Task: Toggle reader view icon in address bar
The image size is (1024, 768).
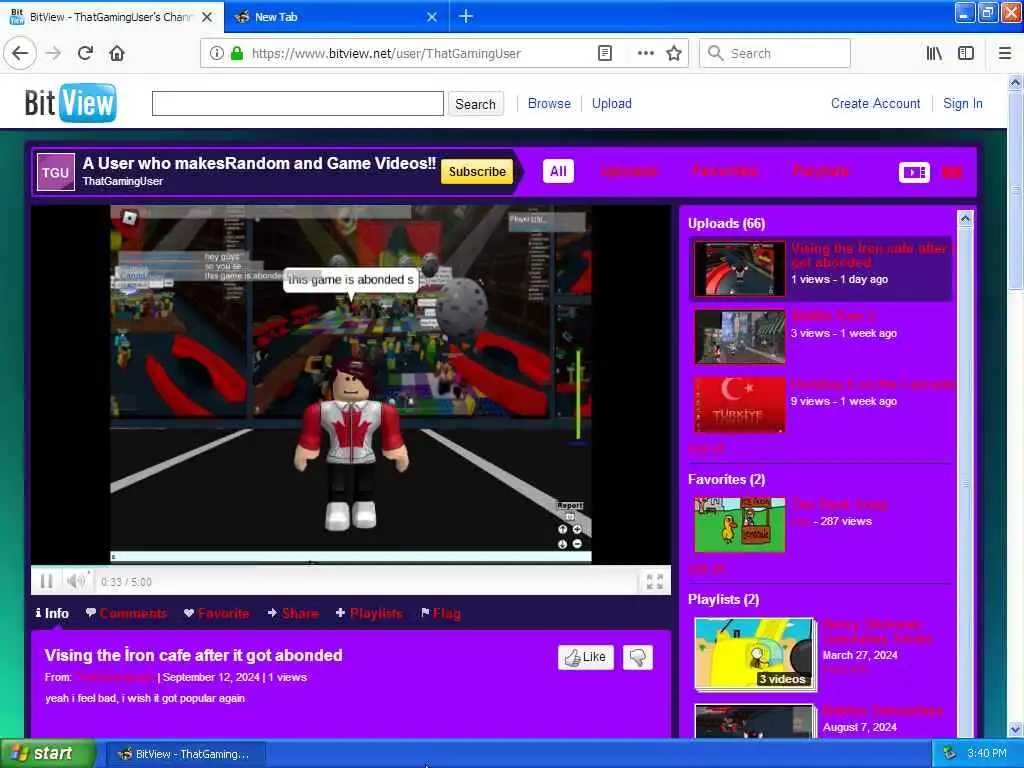Action: click(x=605, y=53)
